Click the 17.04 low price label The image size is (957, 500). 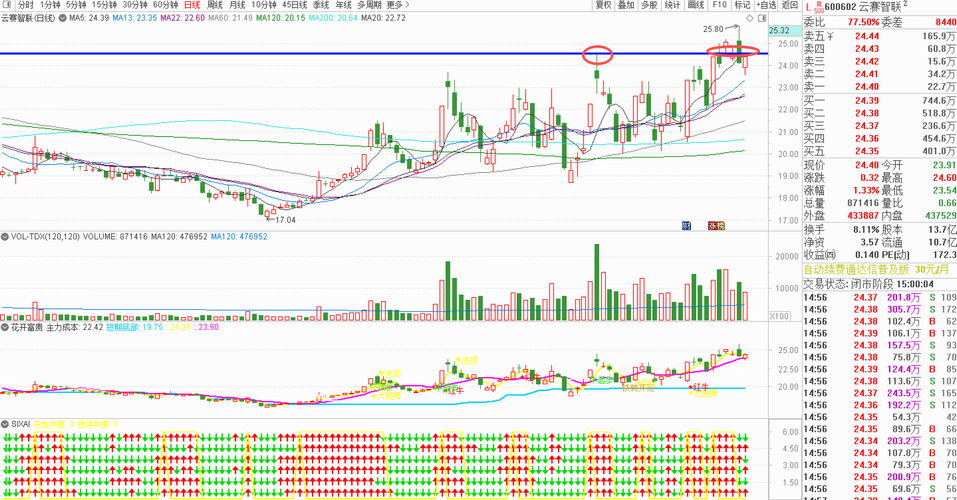point(286,220)
